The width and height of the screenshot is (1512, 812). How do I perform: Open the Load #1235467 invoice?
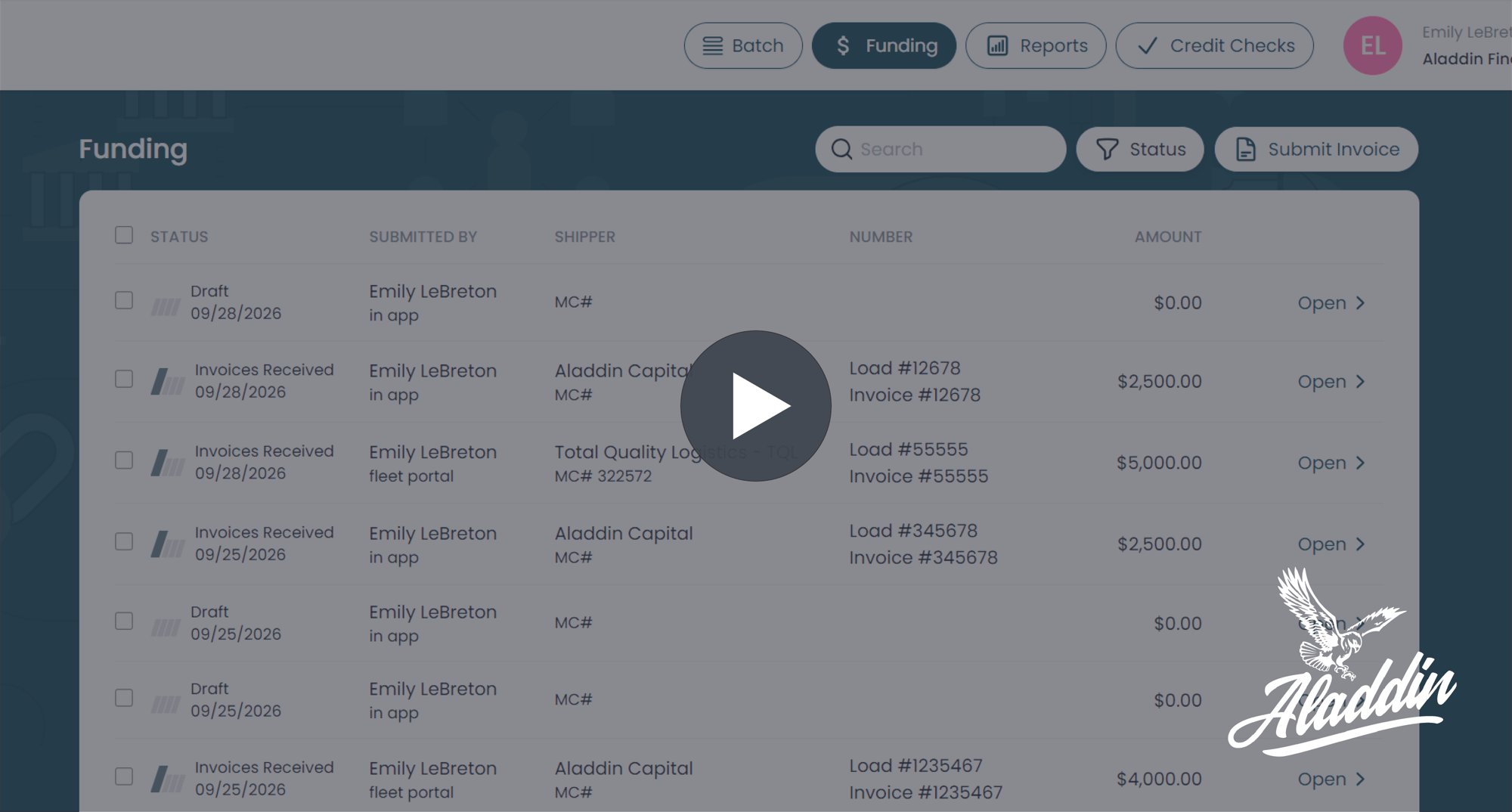tap(1331, 779)
